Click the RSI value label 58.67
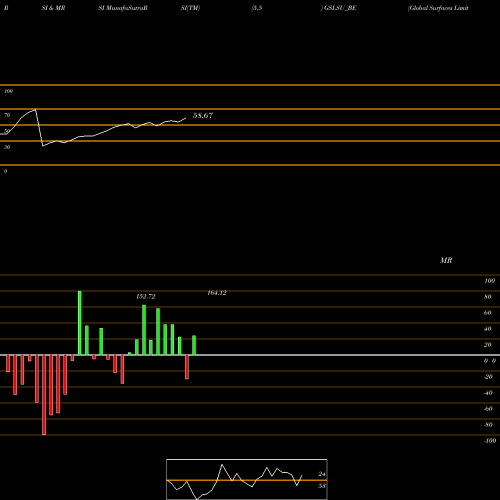The width and height of the screenshot is (500, 500). tap(203, 115)
